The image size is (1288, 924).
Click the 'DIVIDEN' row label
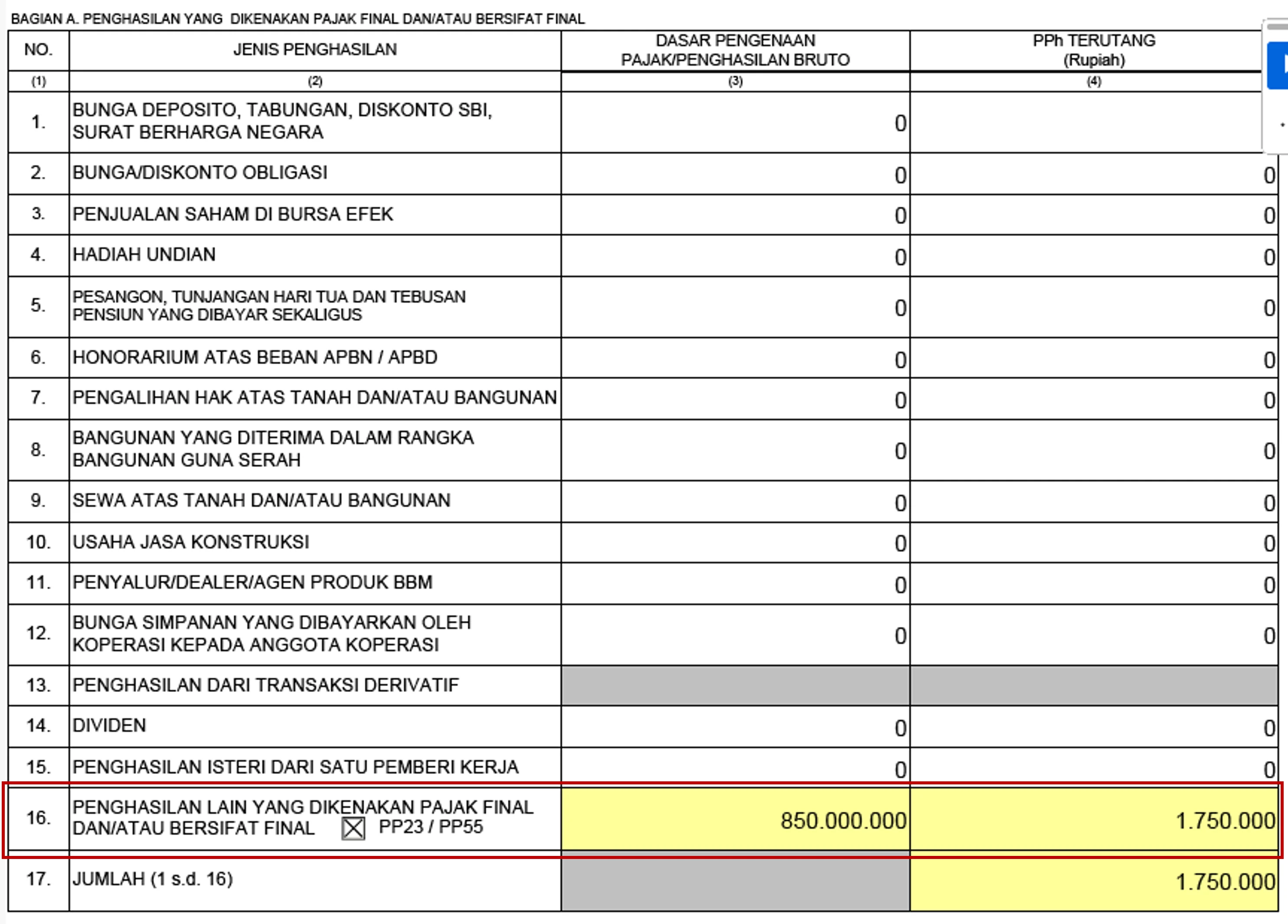[109, 726]
